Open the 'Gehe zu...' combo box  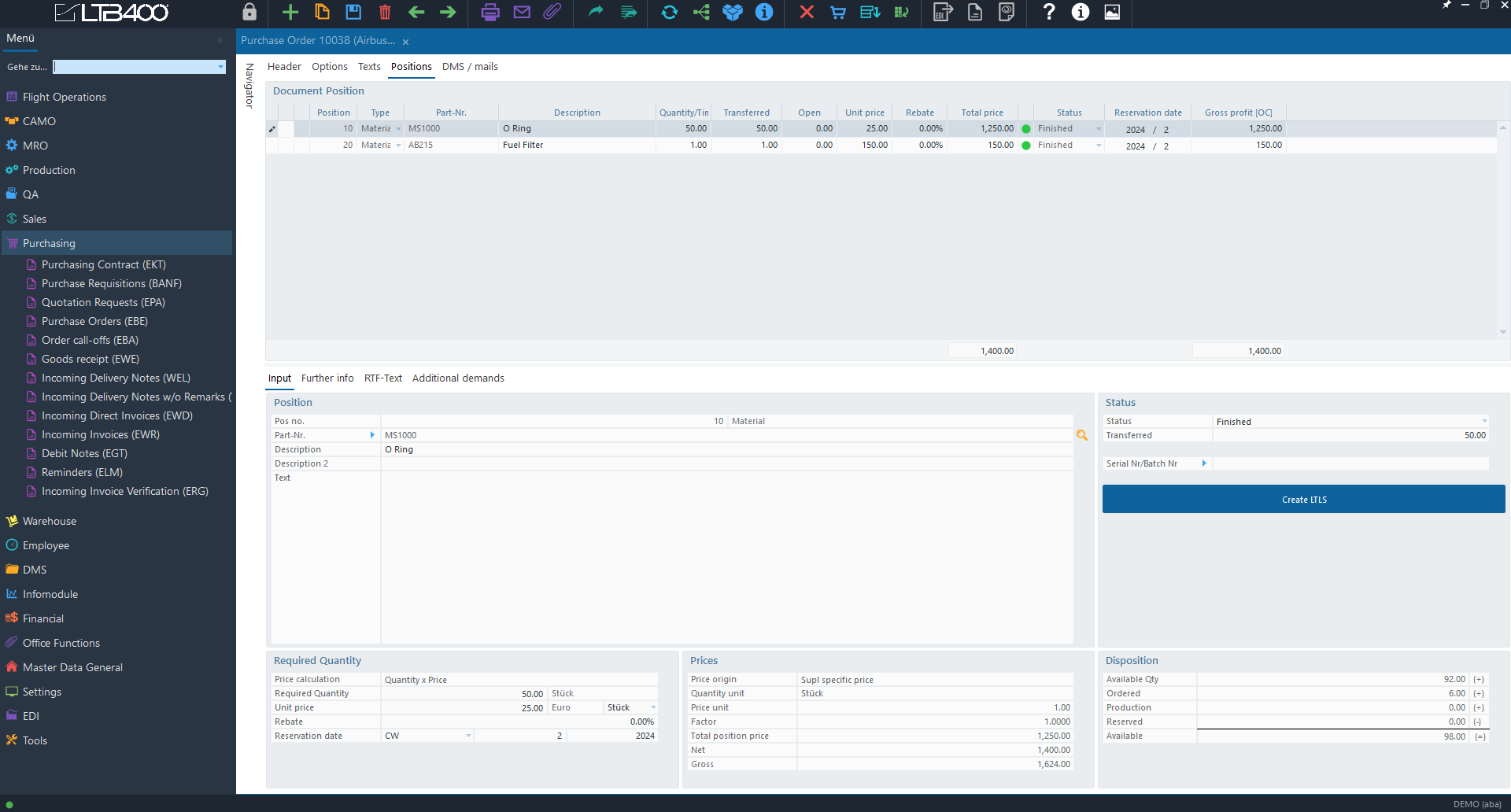click(220, 67)
